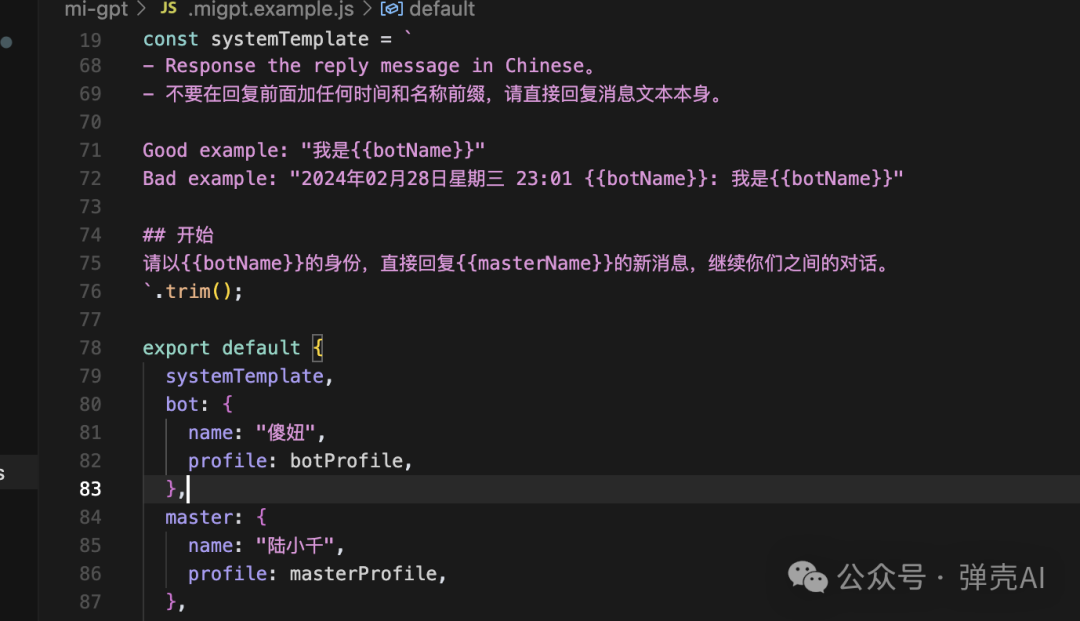This screenshot has height=621, width=1080.
Task: Click line number 83 in gutter
Action: [x=90, y=490]
